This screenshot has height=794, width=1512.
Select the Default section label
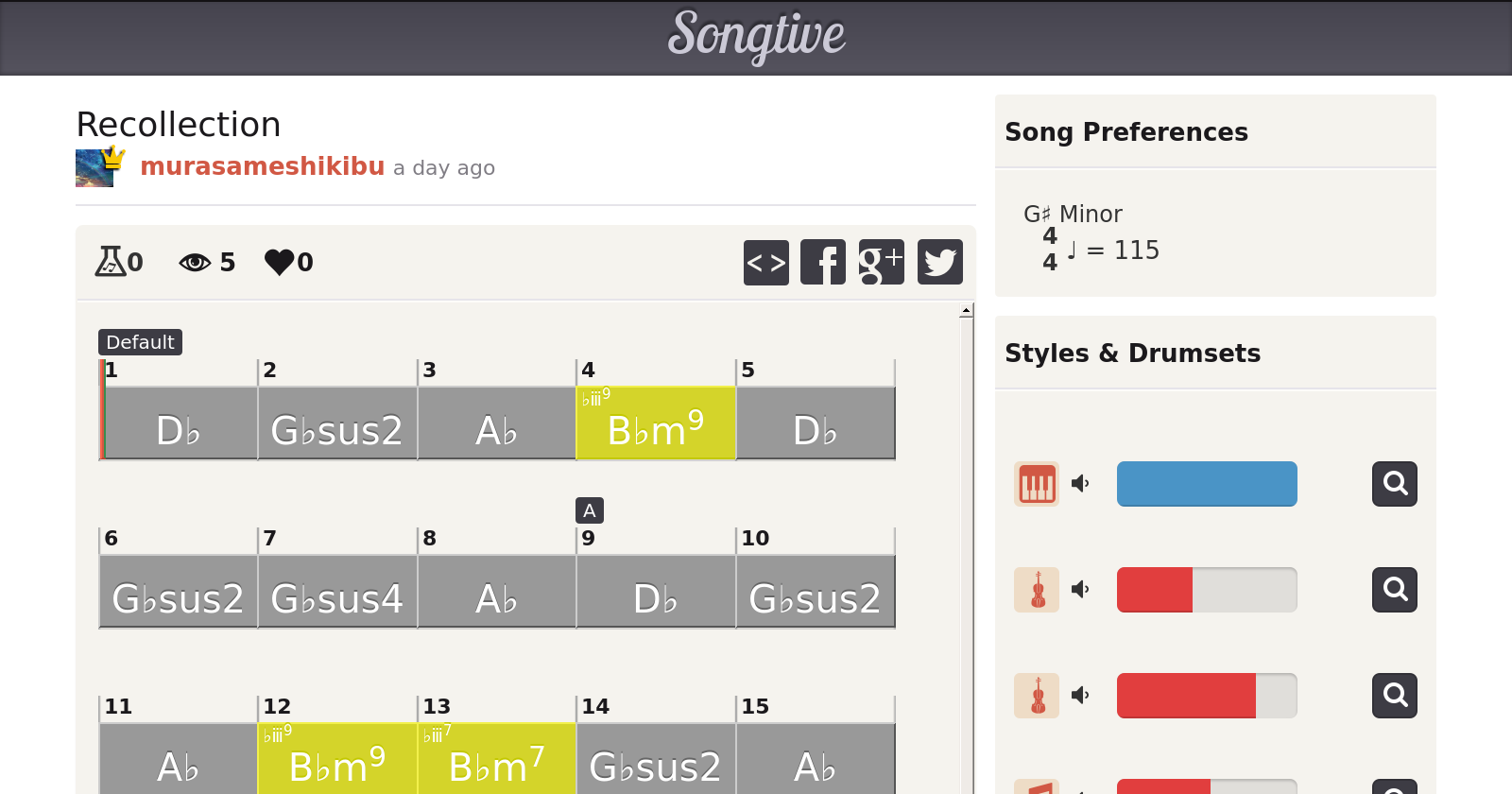click(x=140, y=342)
